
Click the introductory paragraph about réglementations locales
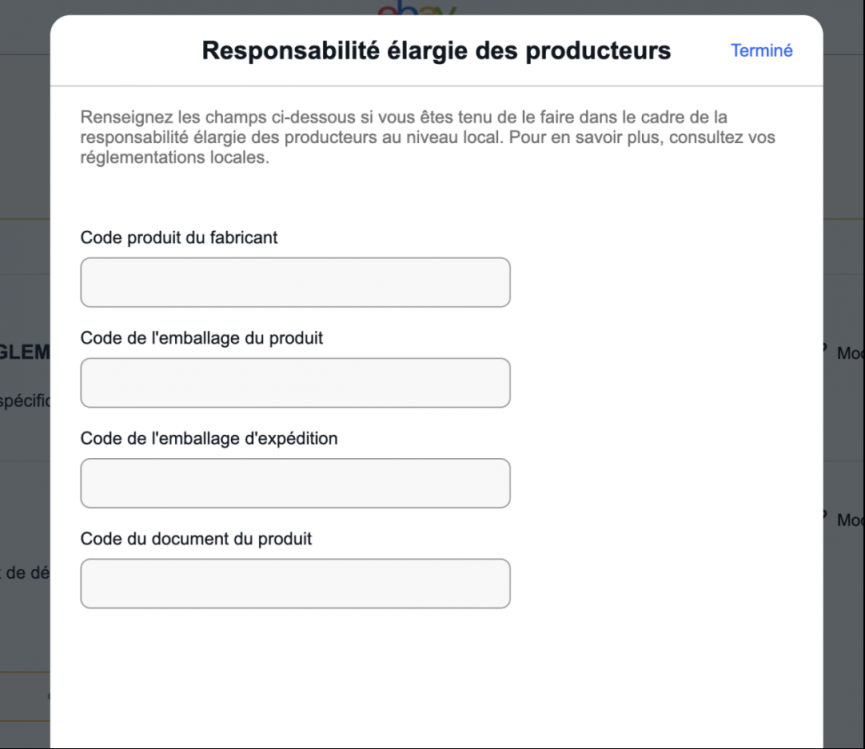[x=428, y=138]
